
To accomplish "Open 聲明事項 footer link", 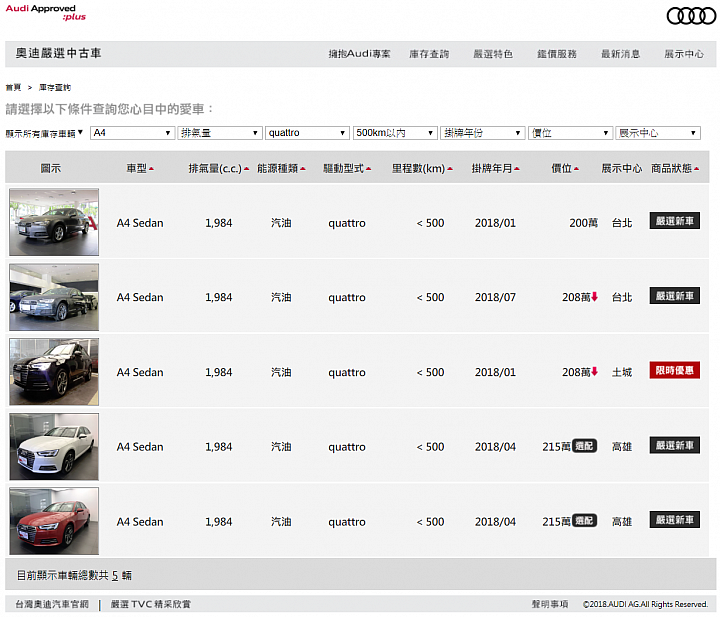I will coord(550,604).
